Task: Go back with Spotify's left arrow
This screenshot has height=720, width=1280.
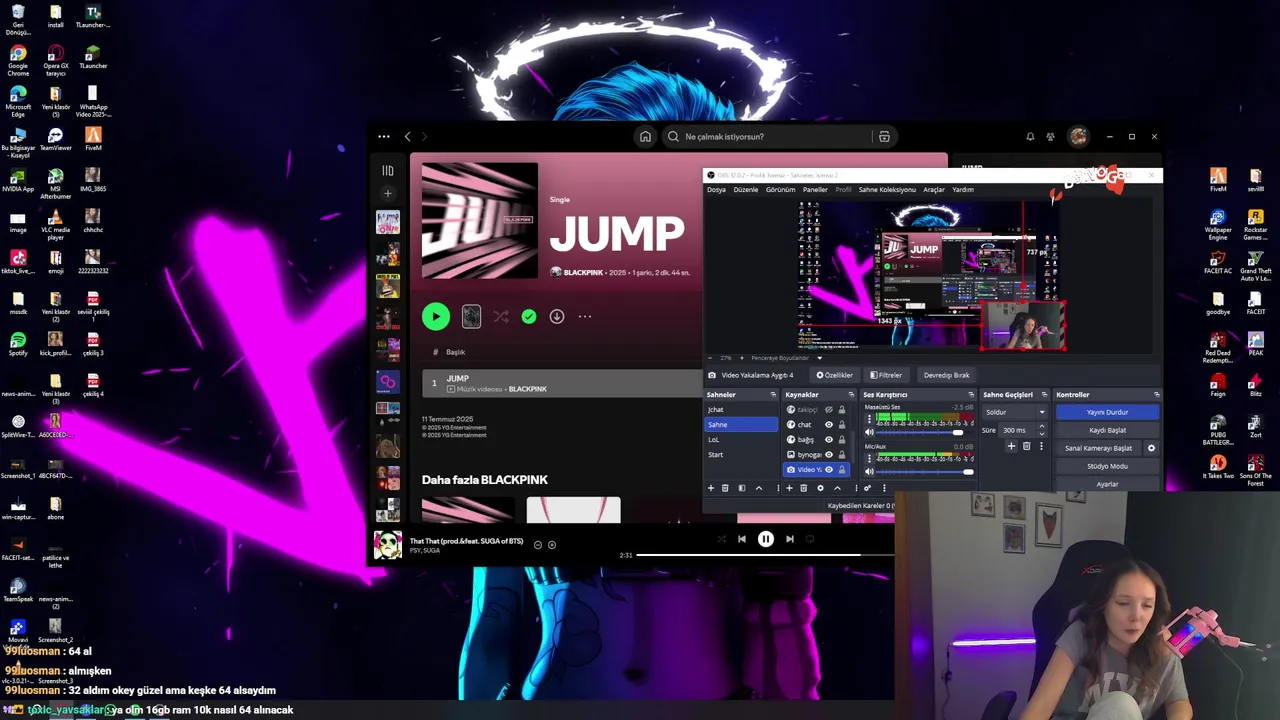Action: [407, 137]
